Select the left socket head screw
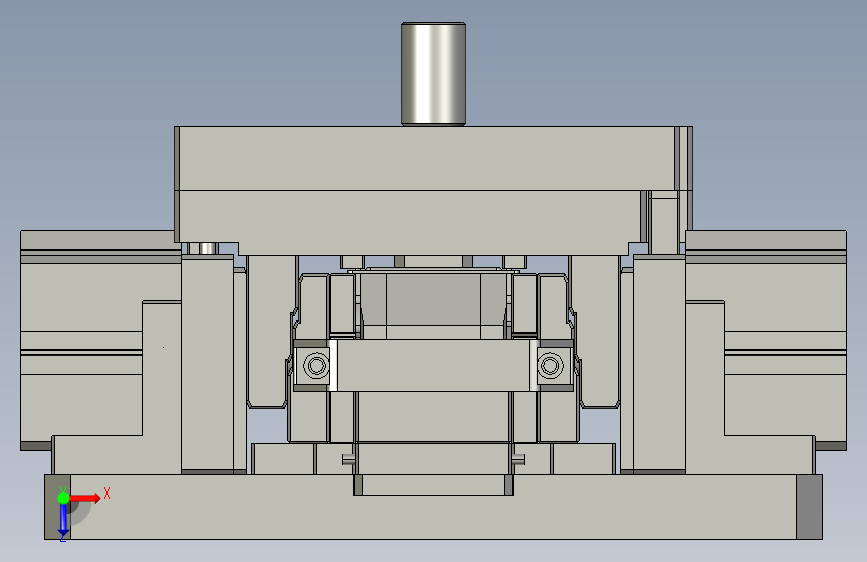Screen dimensions: 867x562 (316, 366)
